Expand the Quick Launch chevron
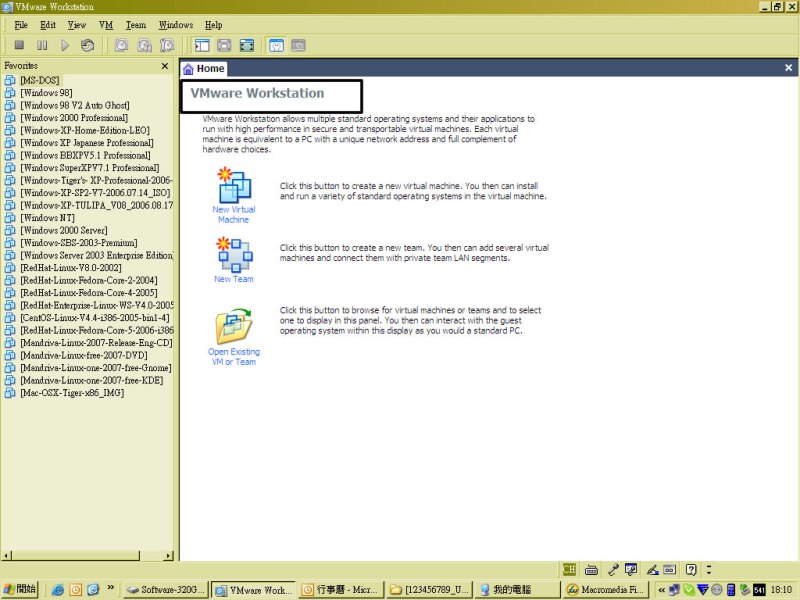The image size is (800, 600). point(110,587)
